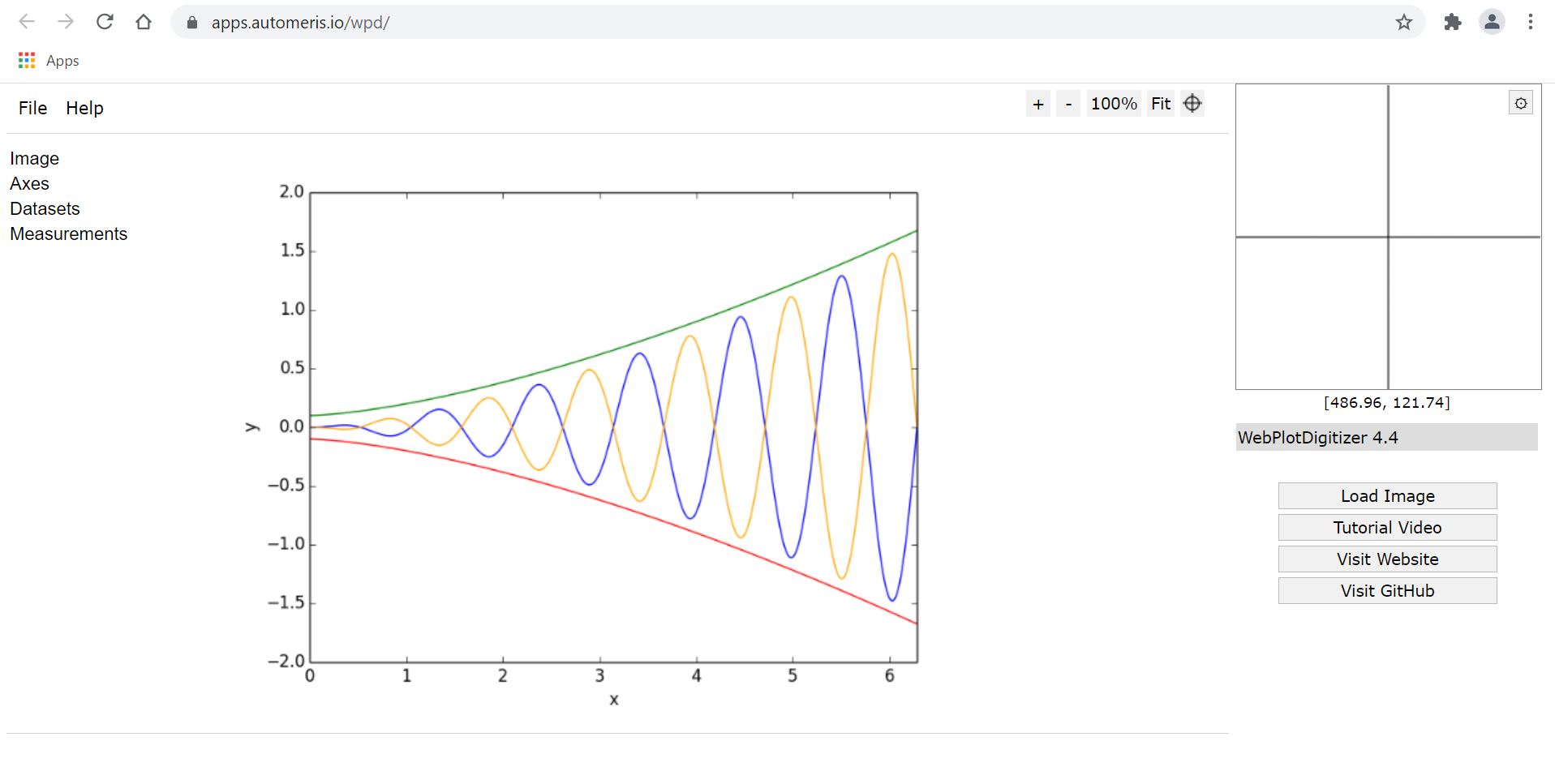Screen dimensions: 1555x784
Task: Click the x axis label on plot
Action: pyautogui.click(x=614, y=700)
